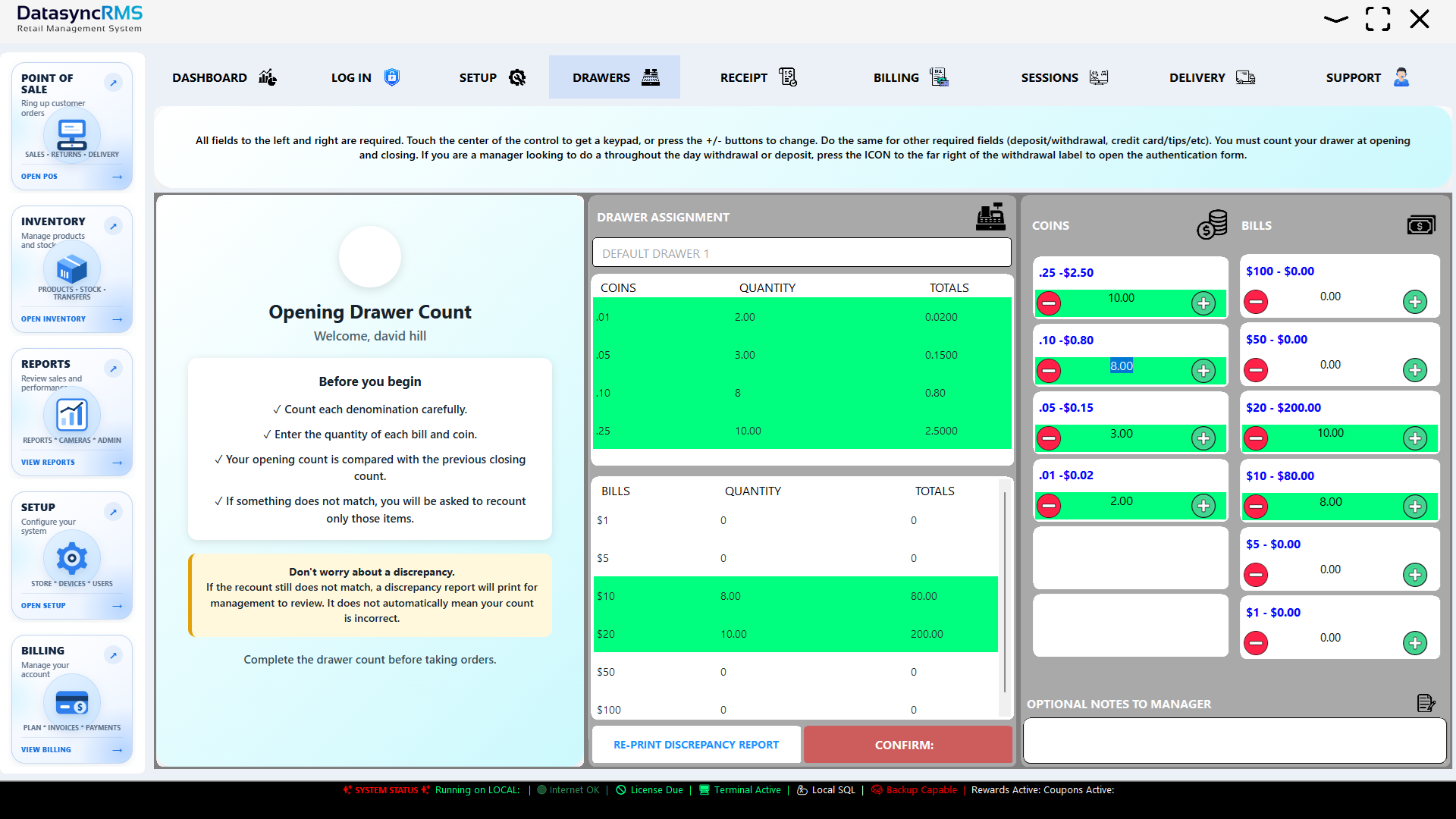Click the Setup gear icon in sidebar

[x=72, y=558]
